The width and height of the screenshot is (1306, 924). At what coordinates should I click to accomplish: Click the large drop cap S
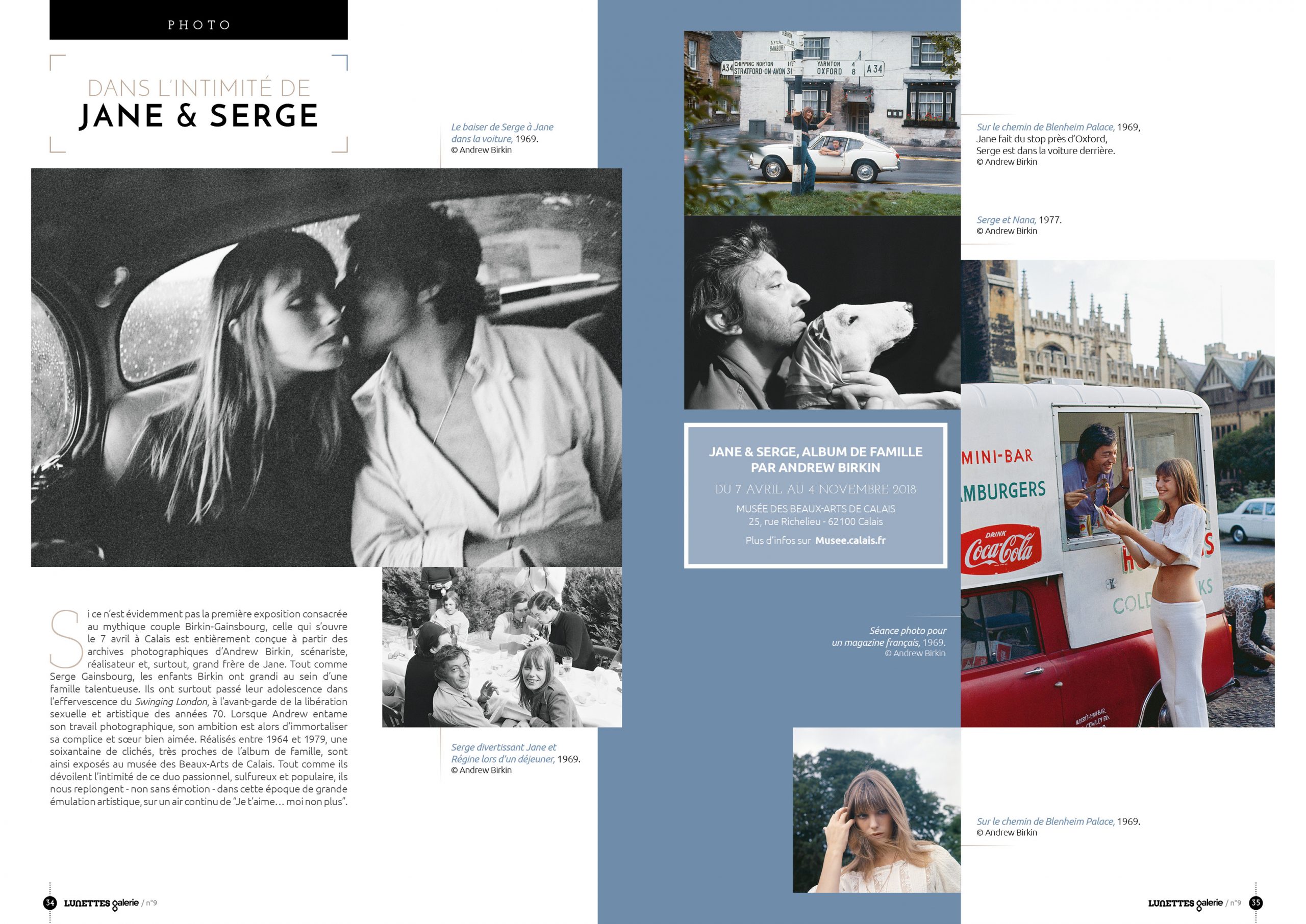point(66,639)
